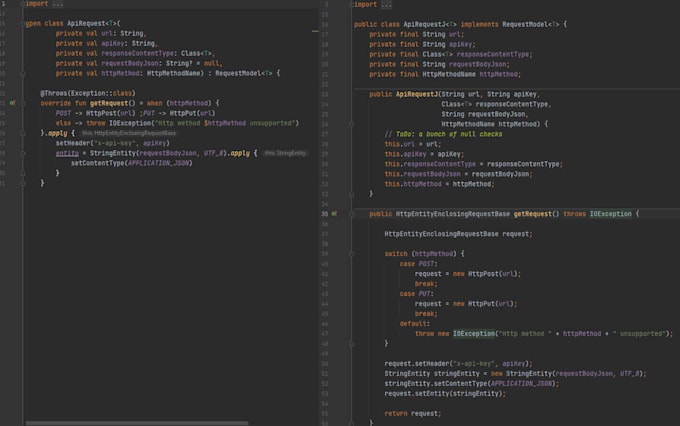Click 'return request;' statement in Java pane

pyautogui.click(x=412, y=413)
